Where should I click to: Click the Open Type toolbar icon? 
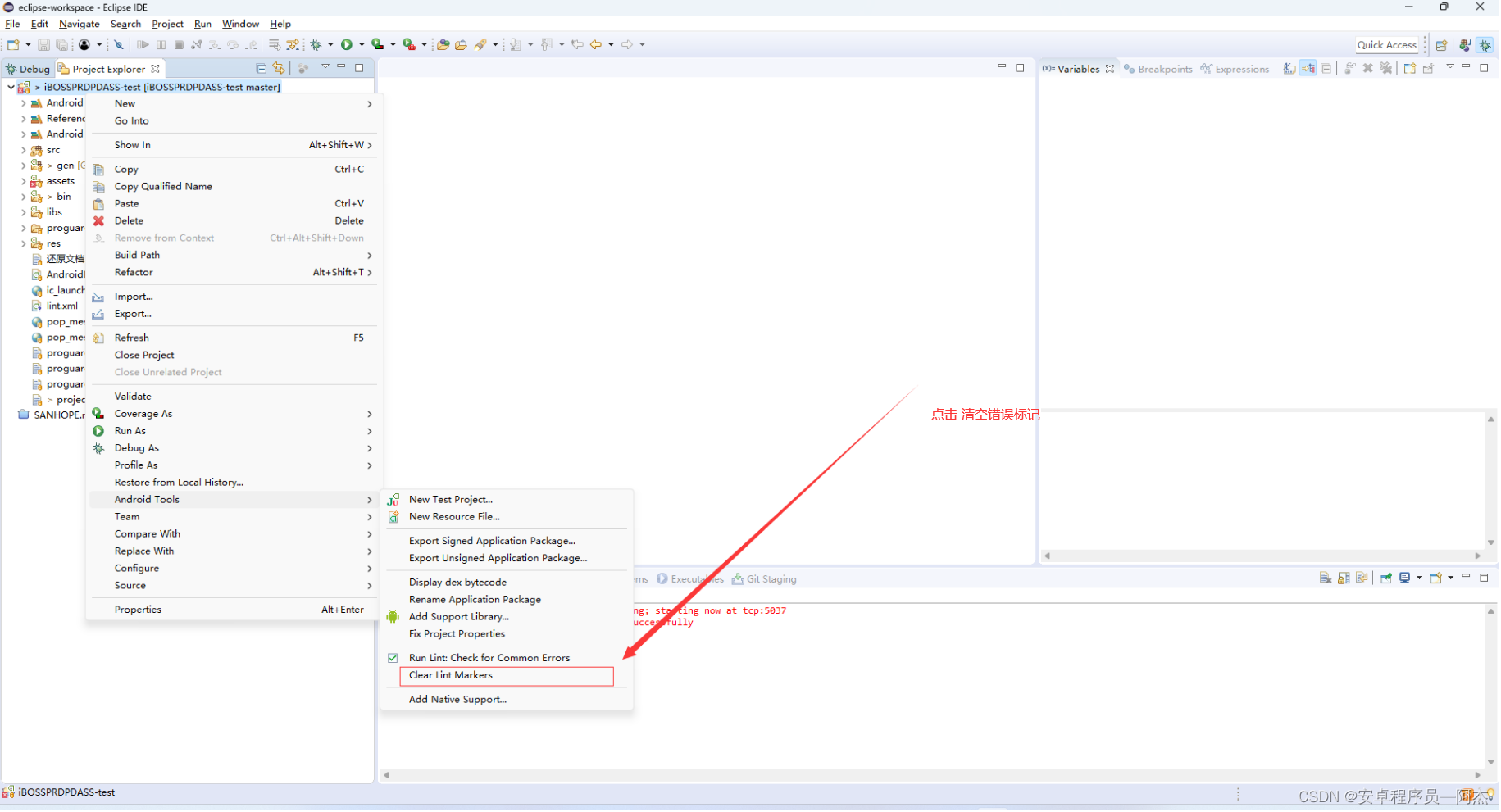[443, 44]
